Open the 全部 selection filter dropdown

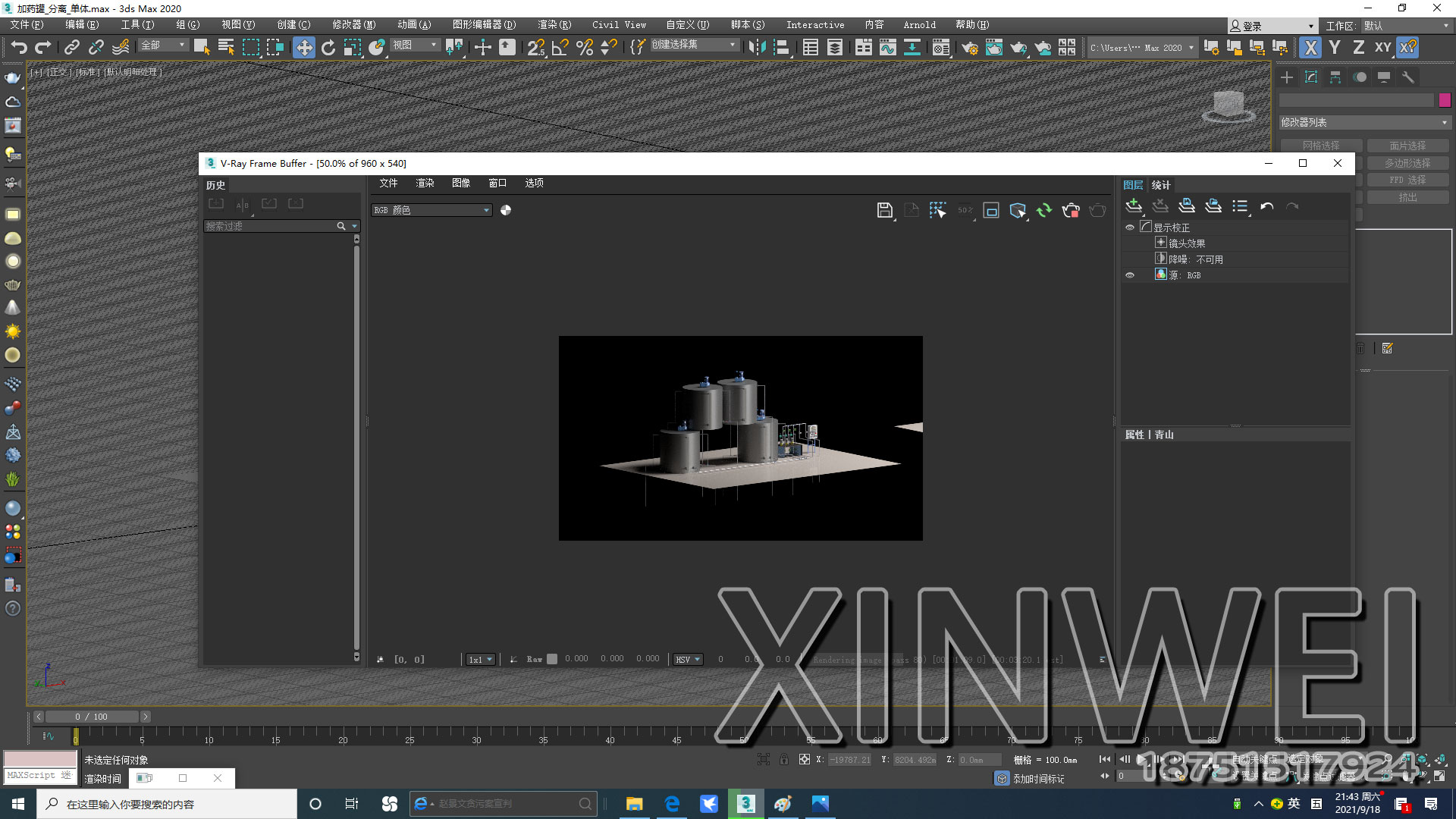point(162,45)
